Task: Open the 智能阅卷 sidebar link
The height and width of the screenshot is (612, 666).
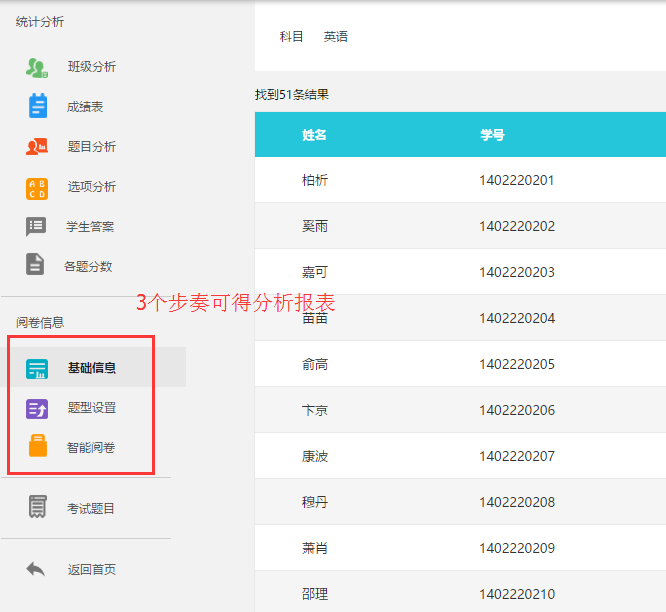Action: pyautogui.click(x=91, y=448)
